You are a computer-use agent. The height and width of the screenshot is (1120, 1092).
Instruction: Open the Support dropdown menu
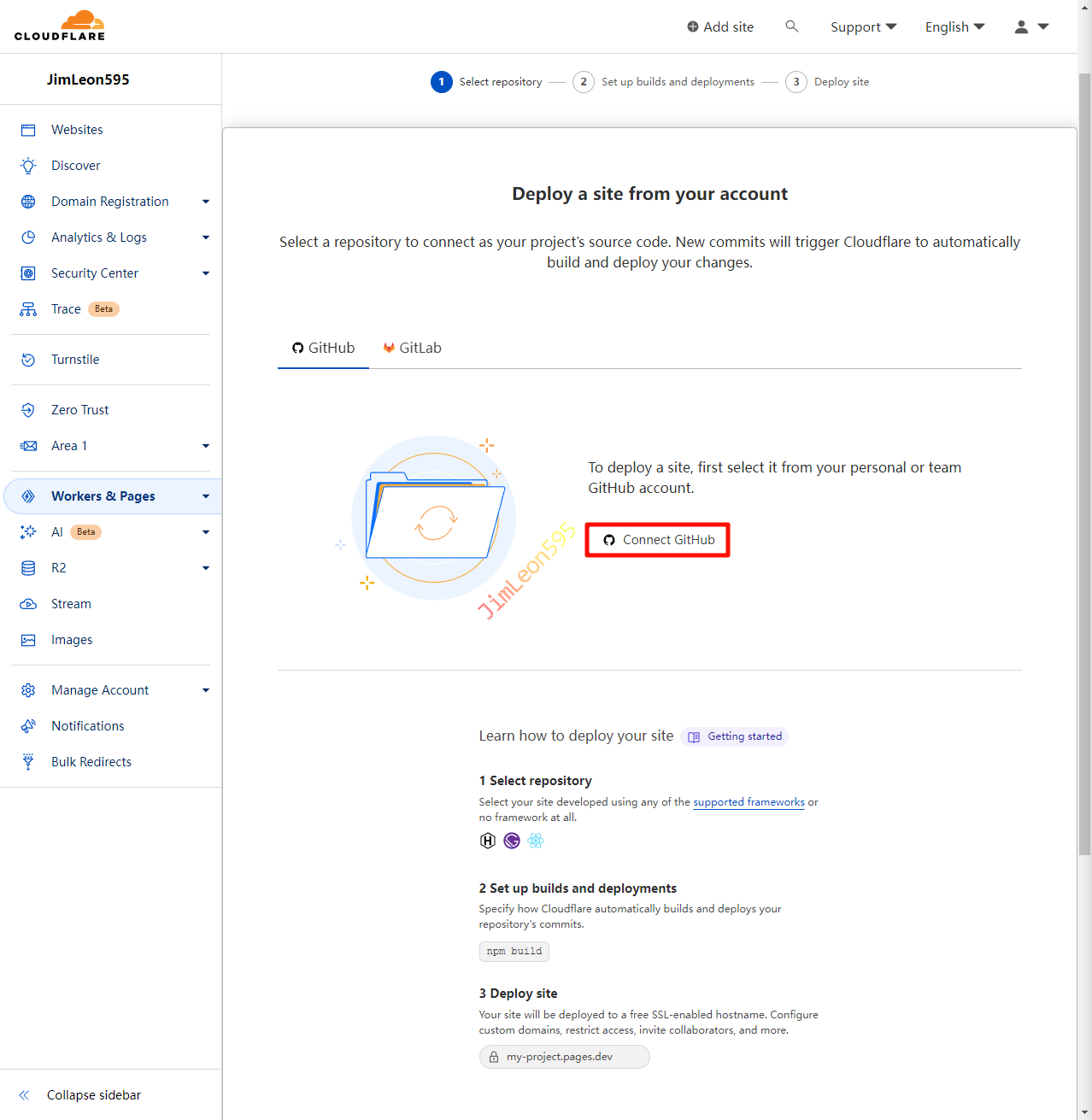863,27
